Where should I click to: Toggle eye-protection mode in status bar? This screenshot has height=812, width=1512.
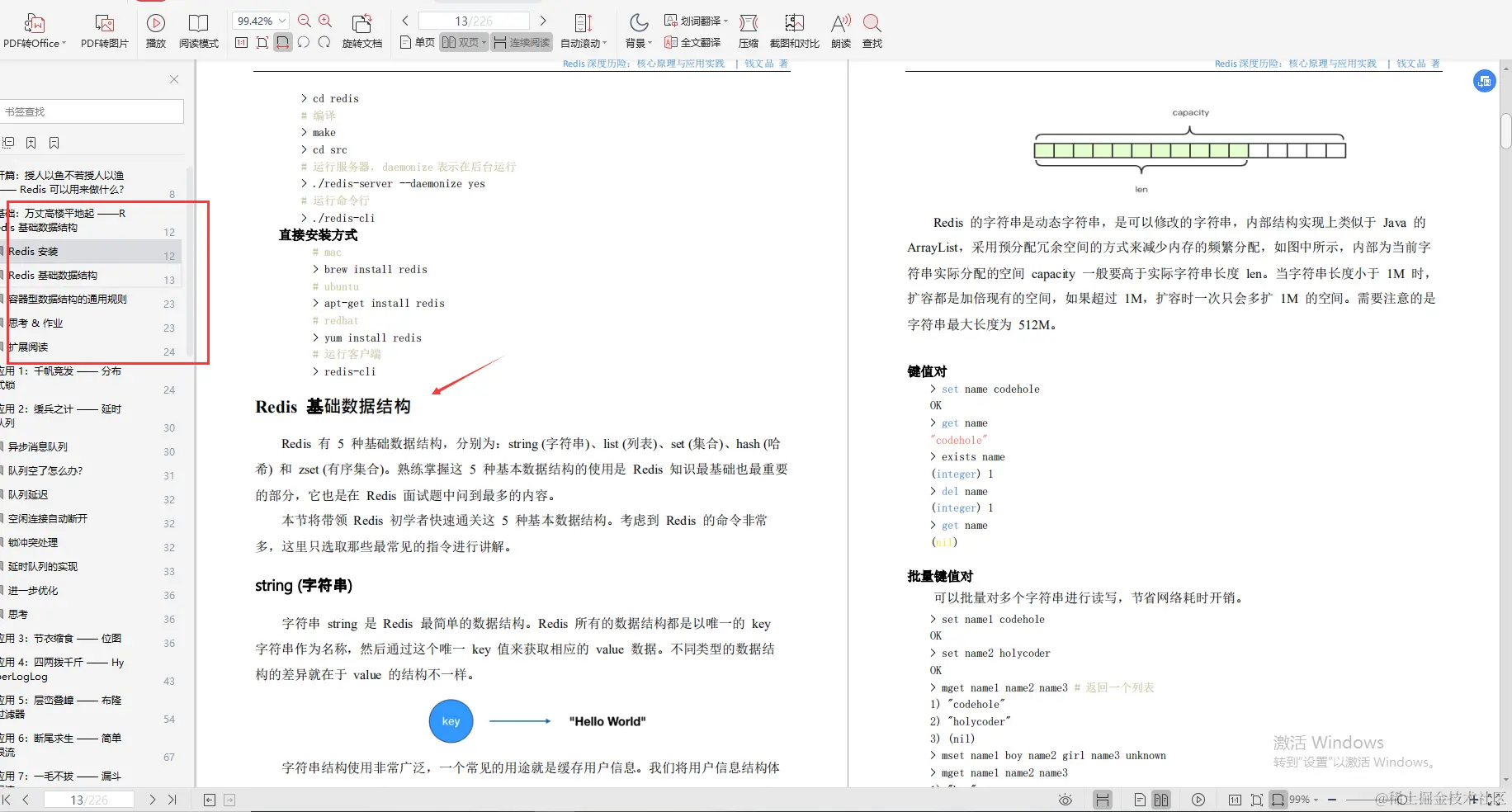pyautogui.click(x=1065, y=799)
